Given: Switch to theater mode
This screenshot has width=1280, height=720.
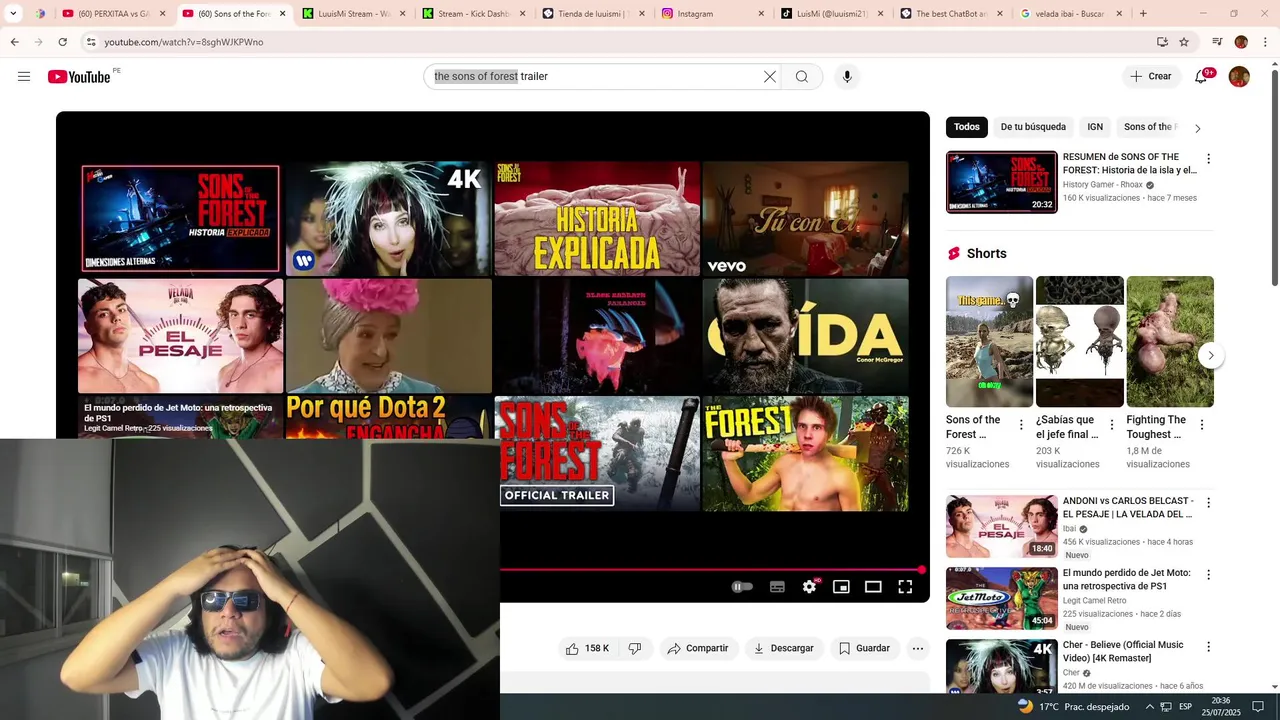Looking at the screenshot, I should [873, 587].
